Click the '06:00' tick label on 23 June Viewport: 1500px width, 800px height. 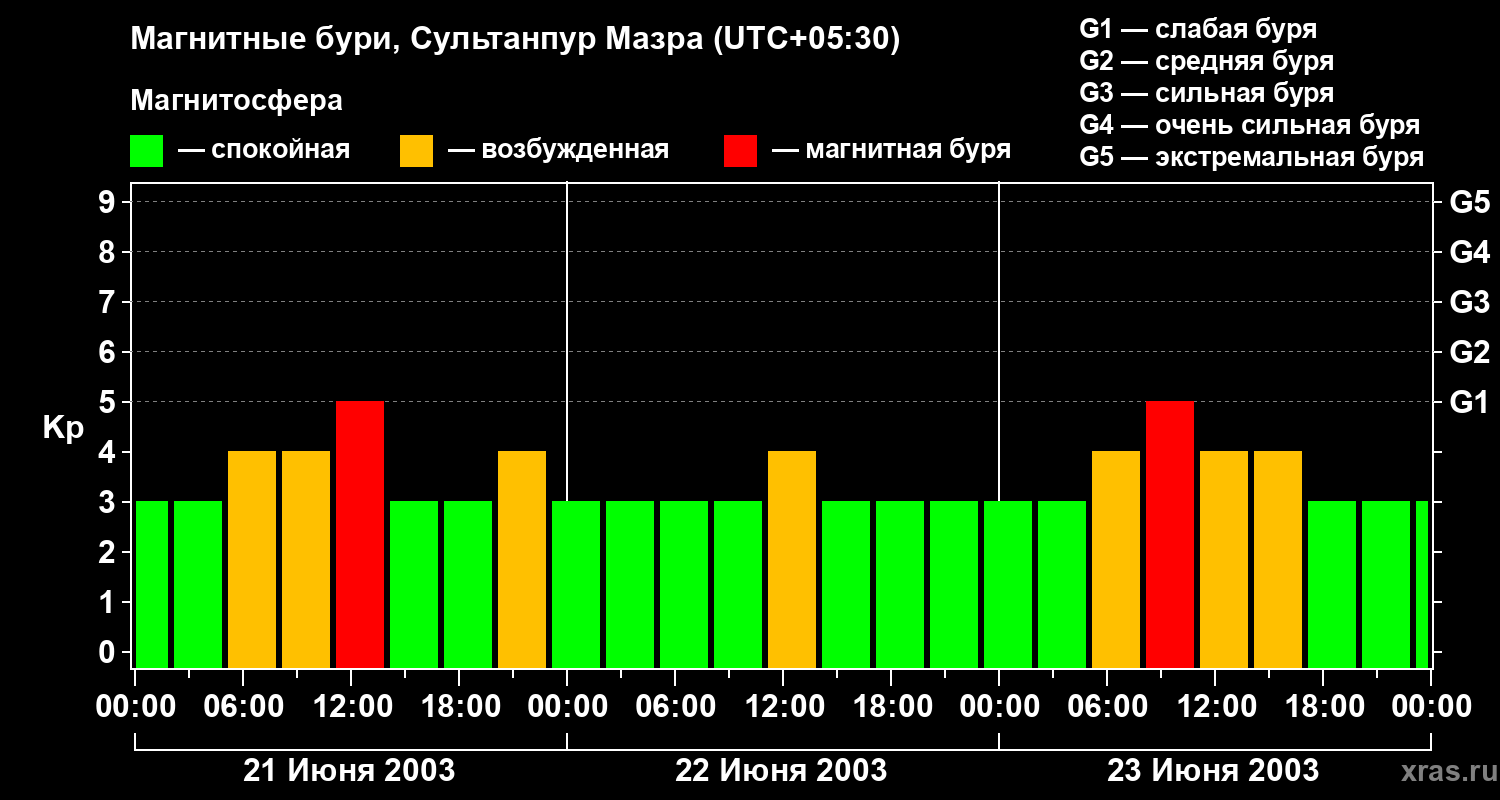pyautogui.click(x=1108, y=707)
